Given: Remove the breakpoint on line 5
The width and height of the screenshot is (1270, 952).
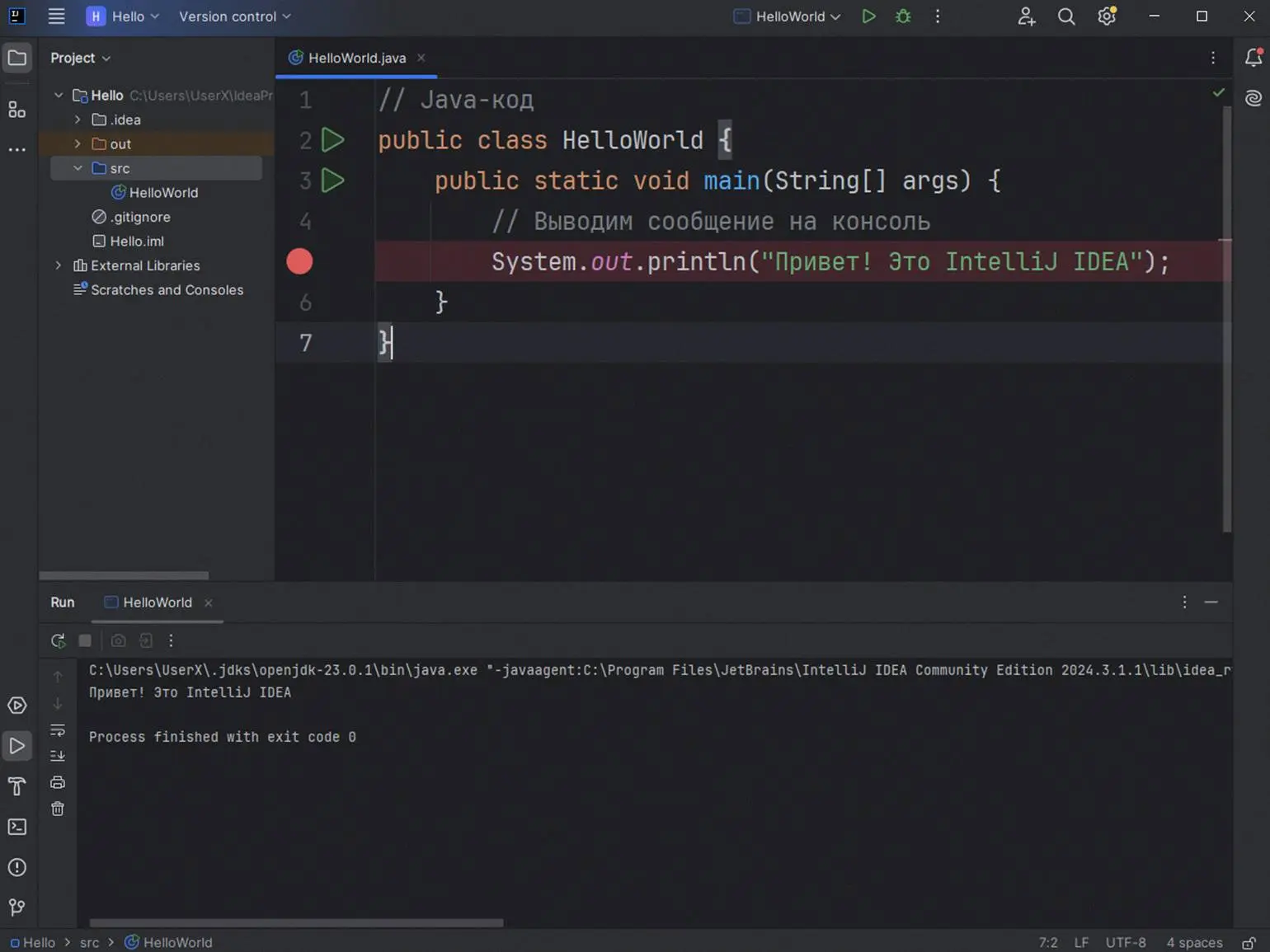Looking at the screenshot, I should pyautogui.click(x=299, y=261).
